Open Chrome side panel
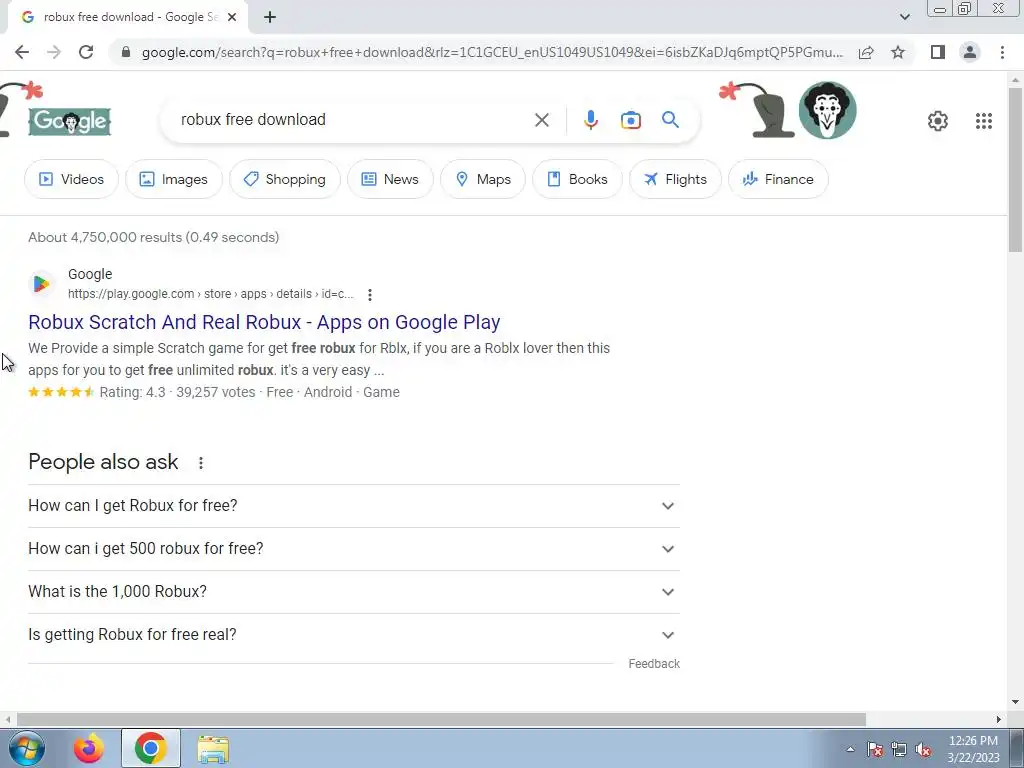 (938, 52)
